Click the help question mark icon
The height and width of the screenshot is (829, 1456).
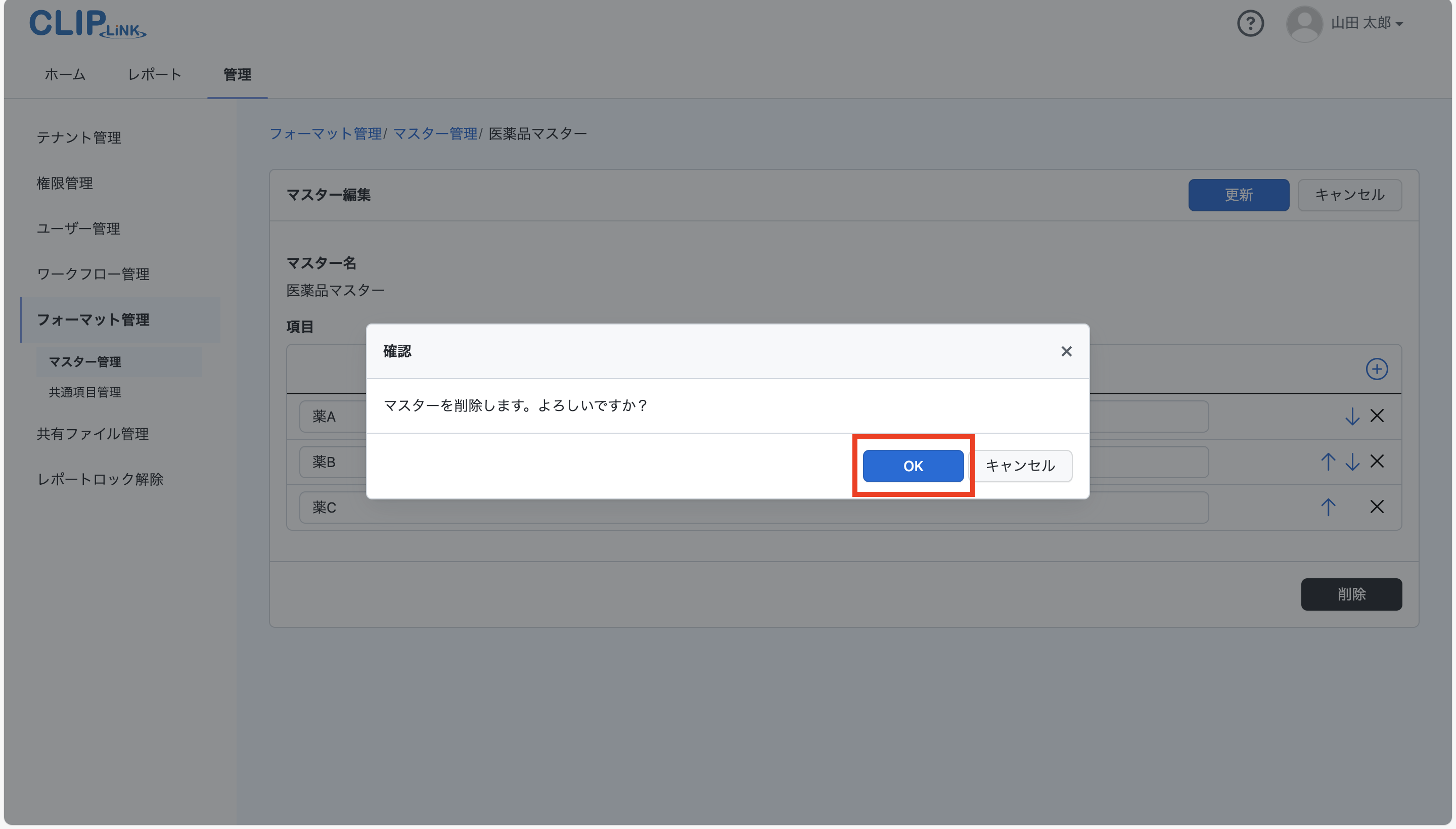pyautogui.click(x=1250, y=23)
